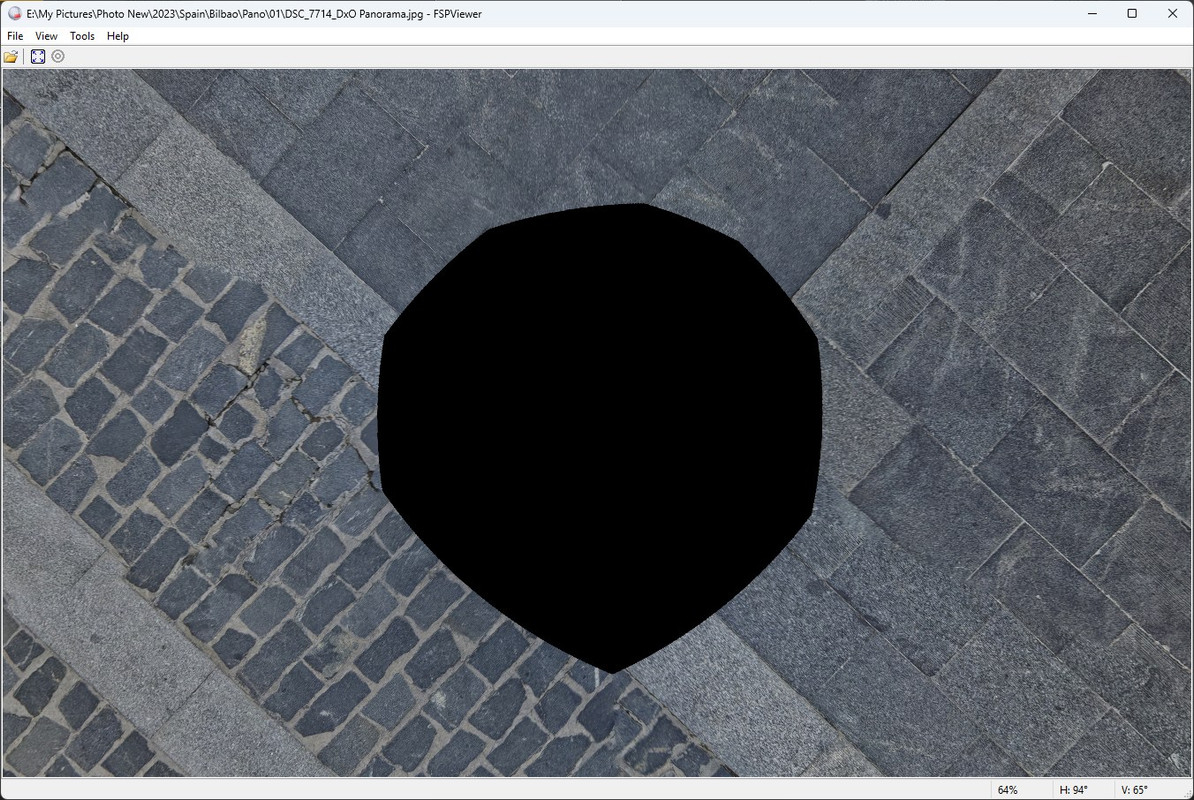
Task: Toggle full screen view icon
Action: (x=37, y=56)
